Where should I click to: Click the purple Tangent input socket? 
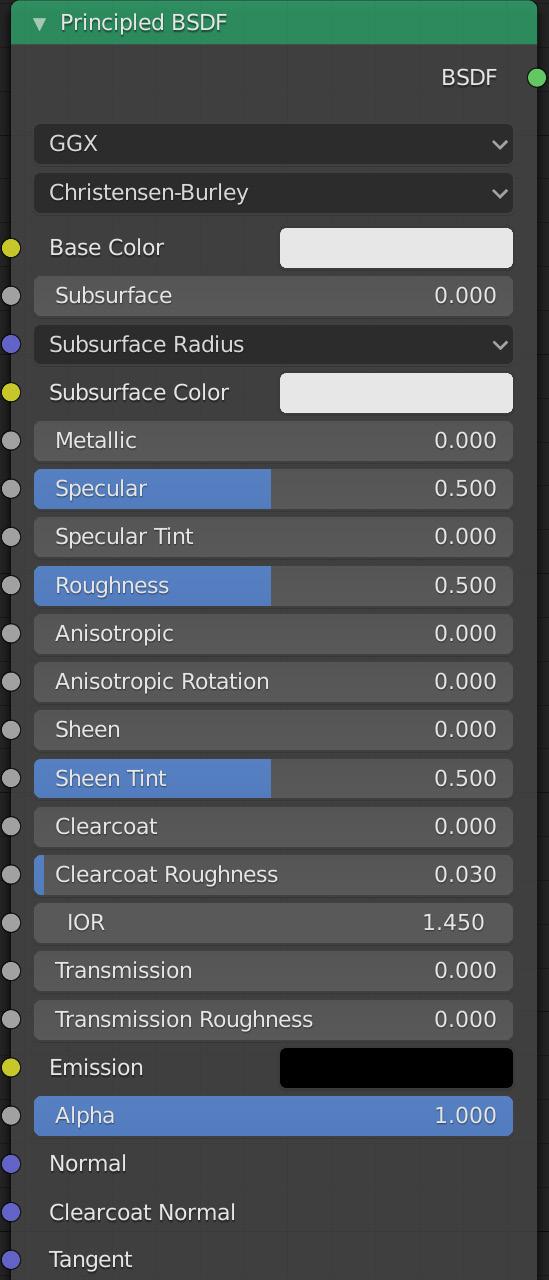[x=11, y=1260]
